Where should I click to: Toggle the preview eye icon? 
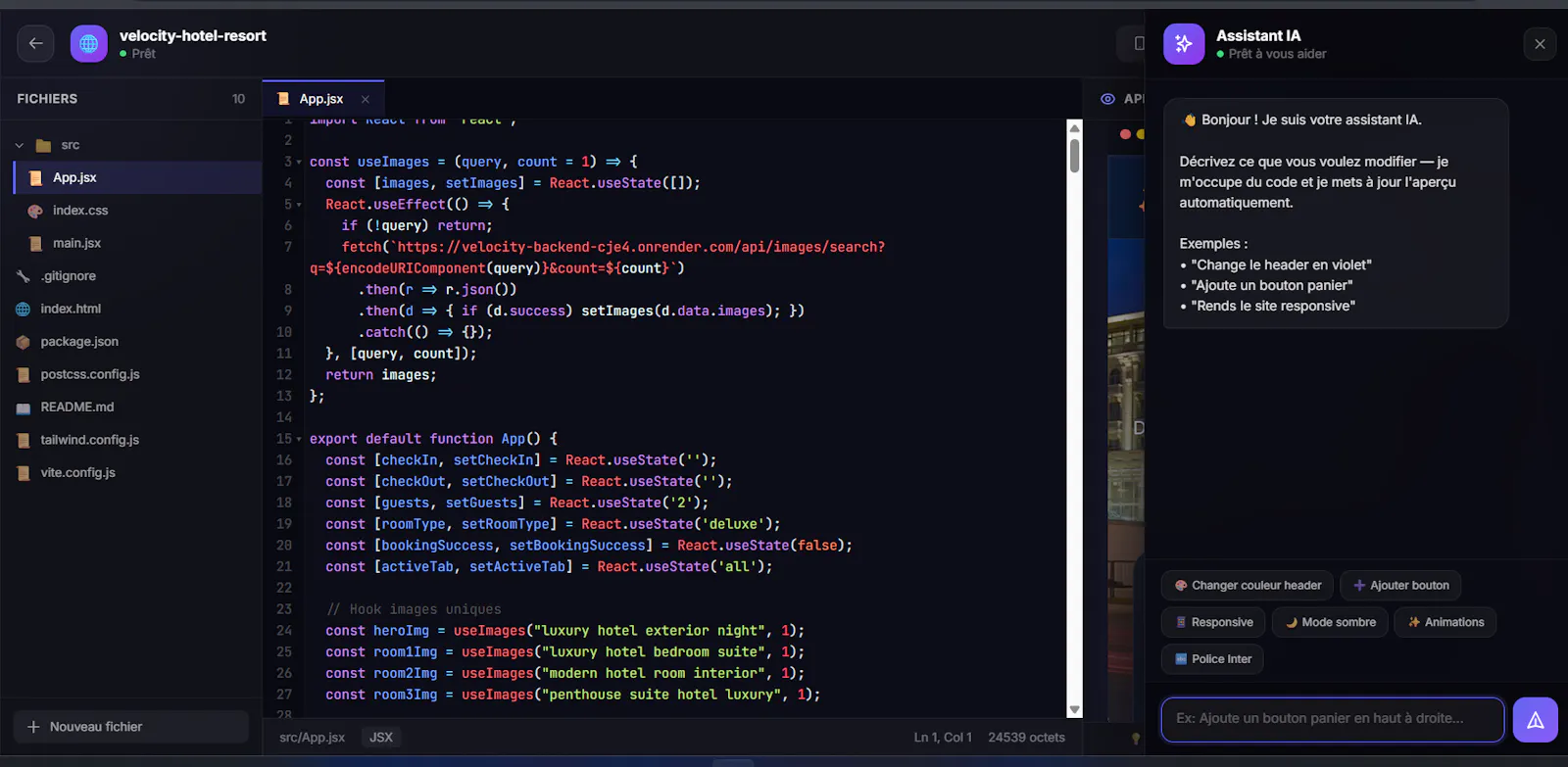click(x=1107, y=99)
